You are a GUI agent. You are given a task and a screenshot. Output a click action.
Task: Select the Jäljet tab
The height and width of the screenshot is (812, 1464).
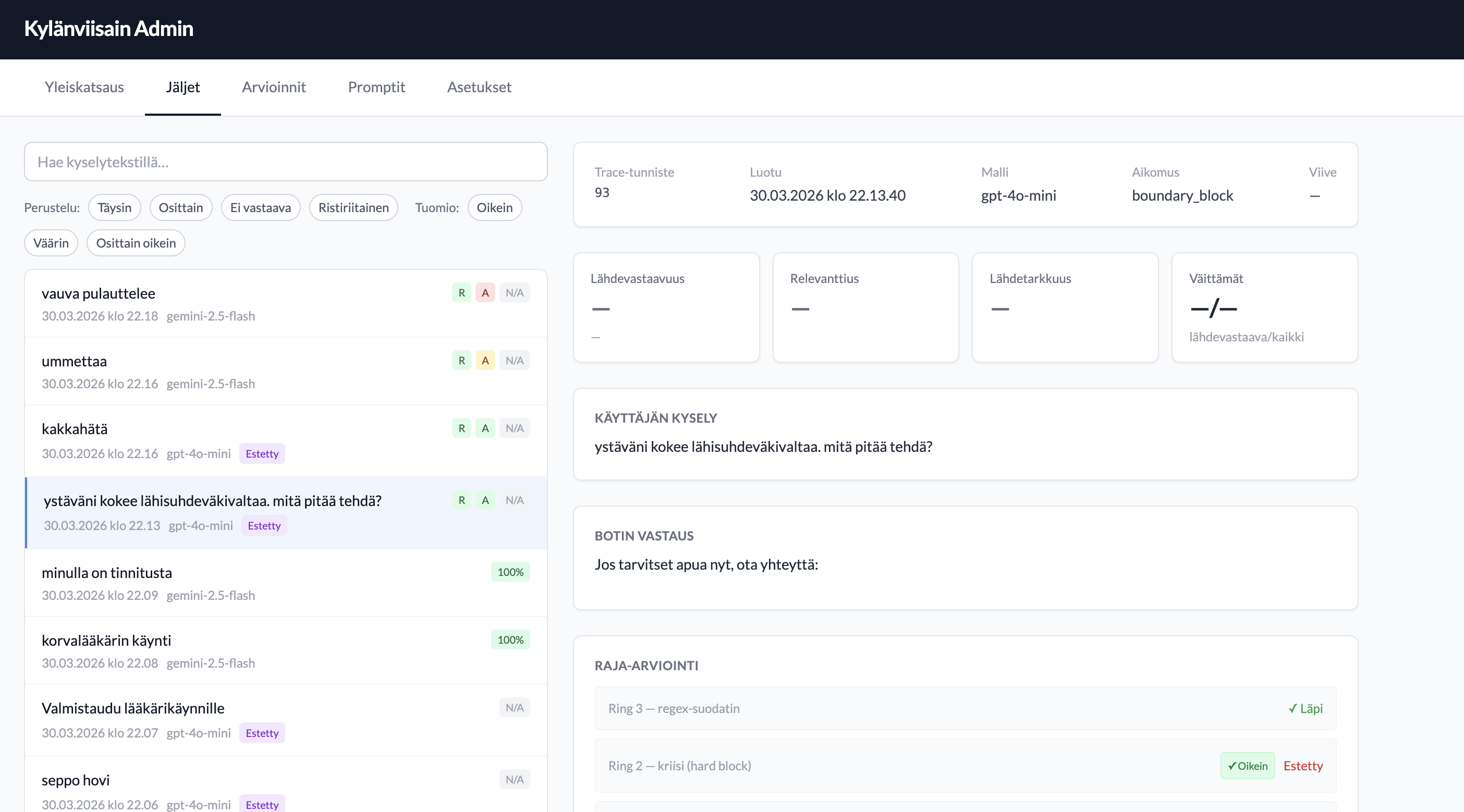[x=182, y=87]
